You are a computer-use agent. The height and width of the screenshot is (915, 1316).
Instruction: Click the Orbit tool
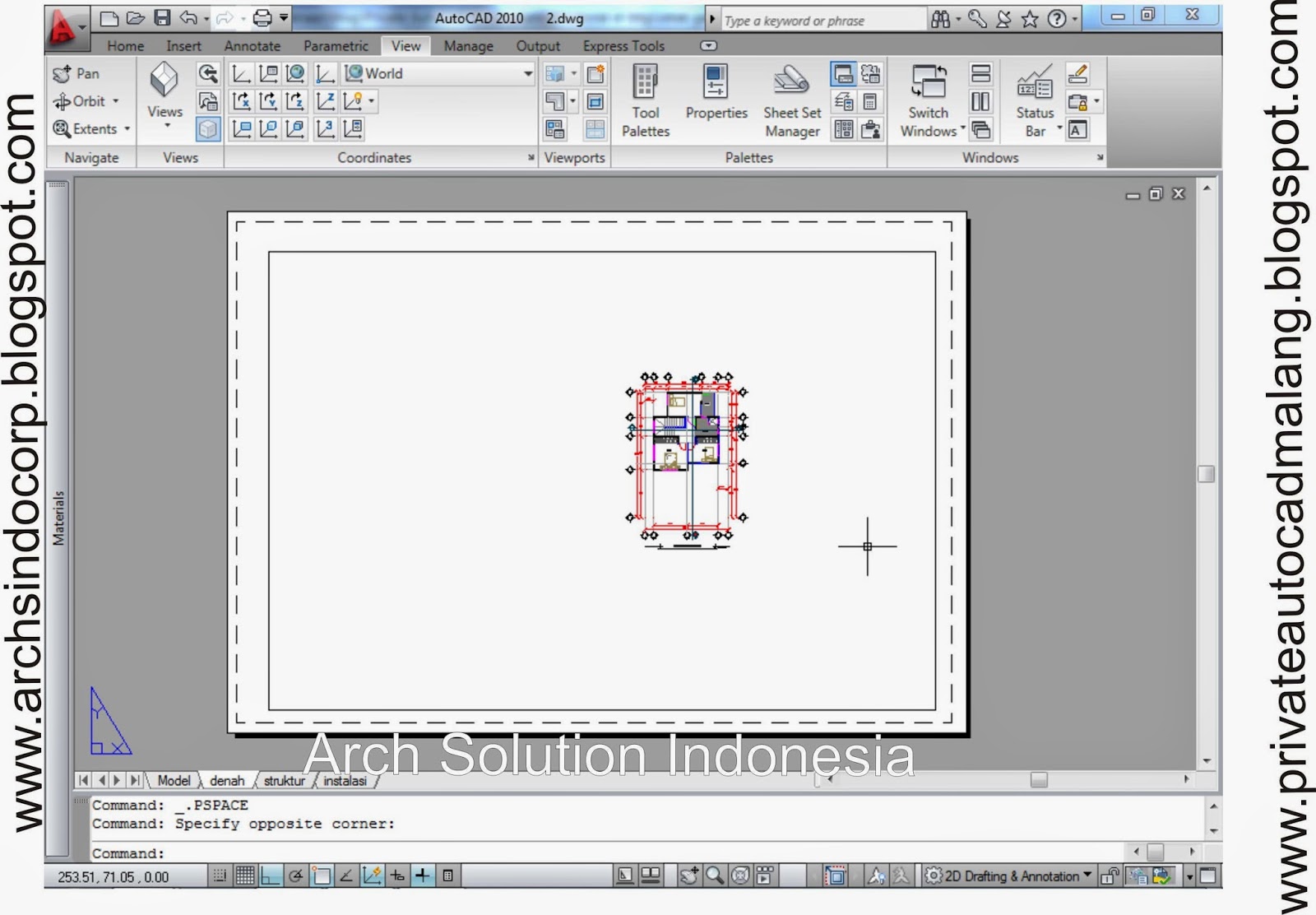pyautogui.click(x=79, y=101)
